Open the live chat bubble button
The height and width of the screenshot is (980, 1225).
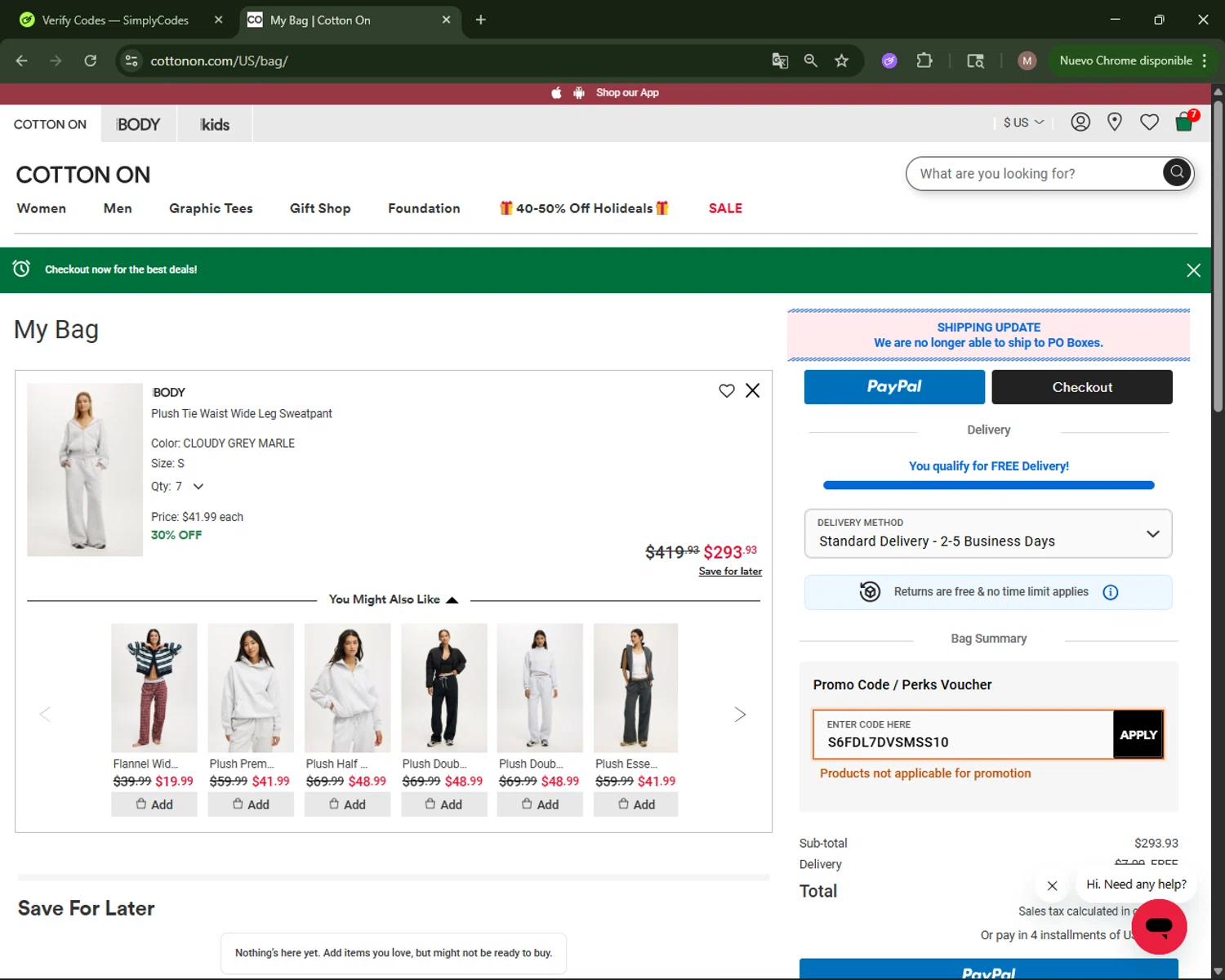pos(1159,927)
